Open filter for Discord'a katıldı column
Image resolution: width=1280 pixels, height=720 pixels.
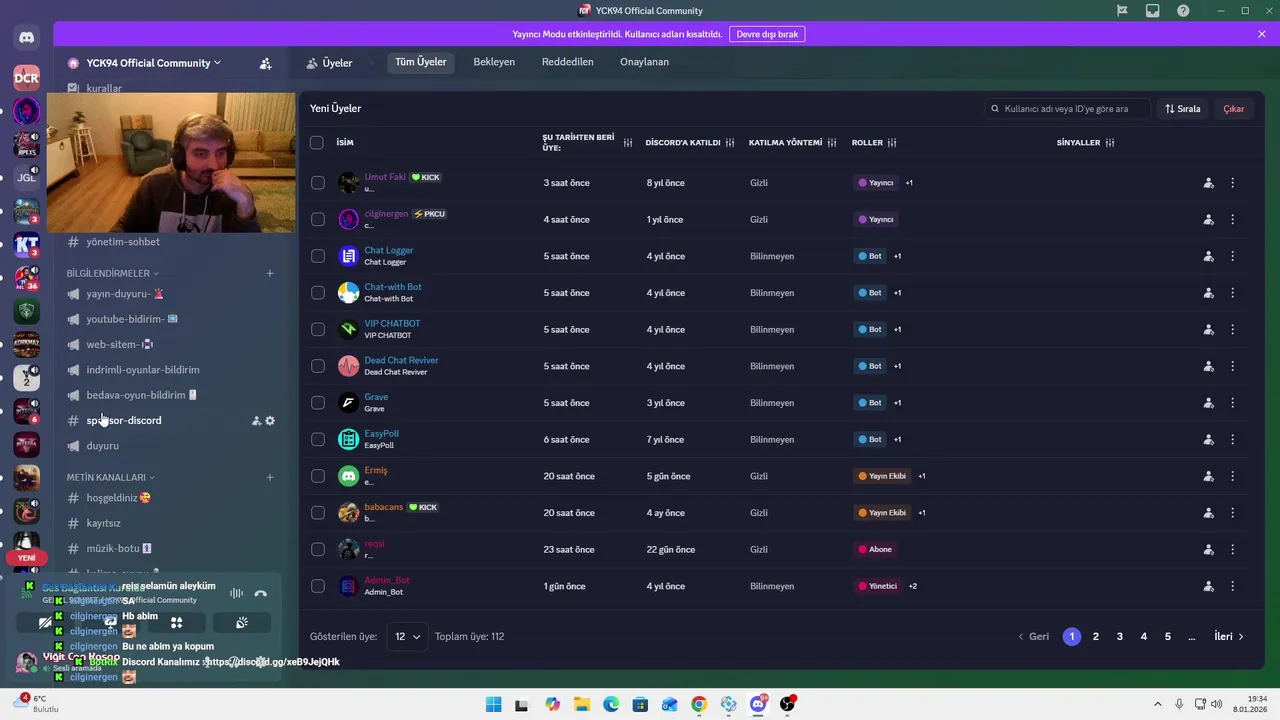[x=730, y=143]
